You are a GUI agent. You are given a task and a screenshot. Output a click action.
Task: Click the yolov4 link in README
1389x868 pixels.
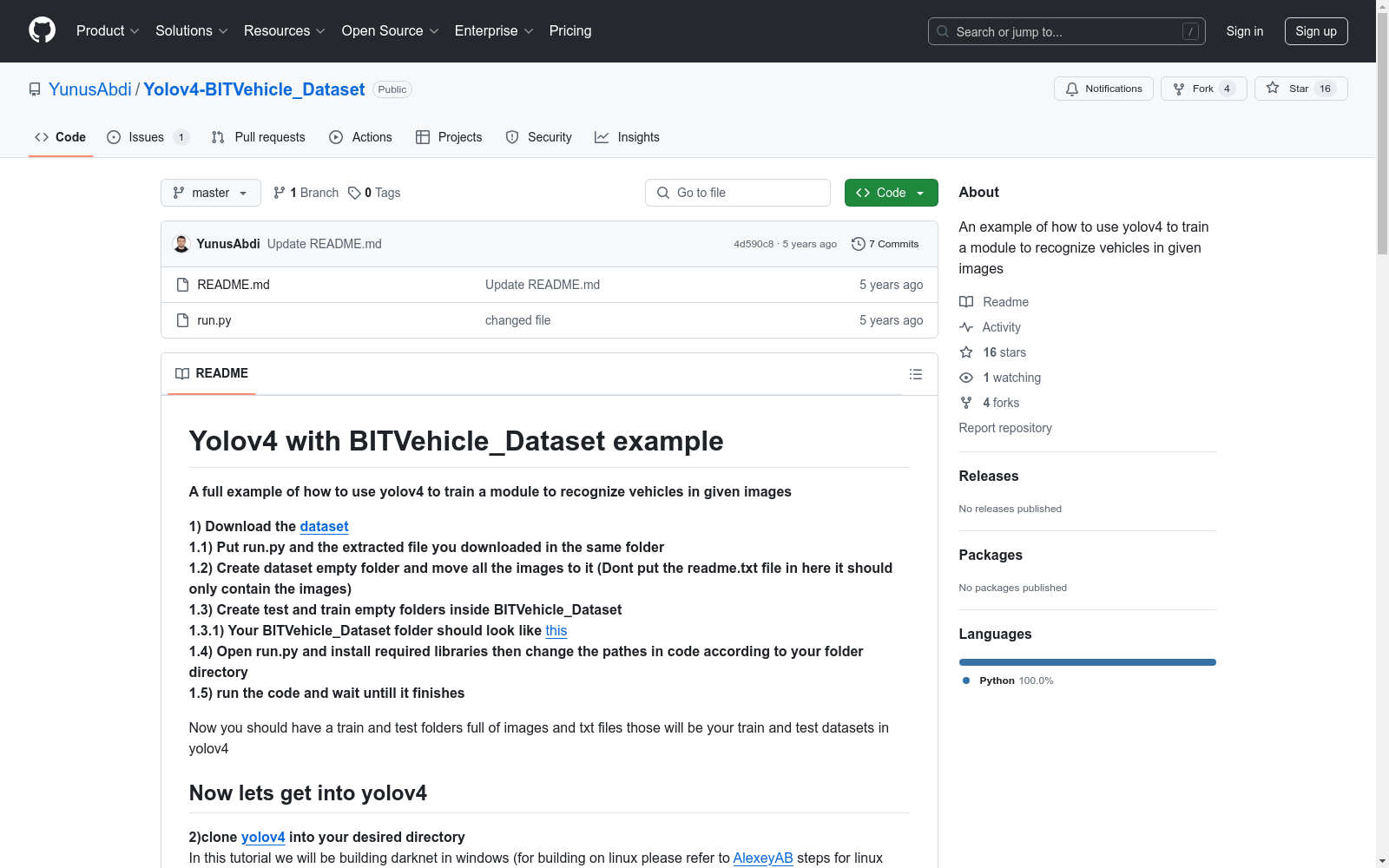click(x=263, y=837)
